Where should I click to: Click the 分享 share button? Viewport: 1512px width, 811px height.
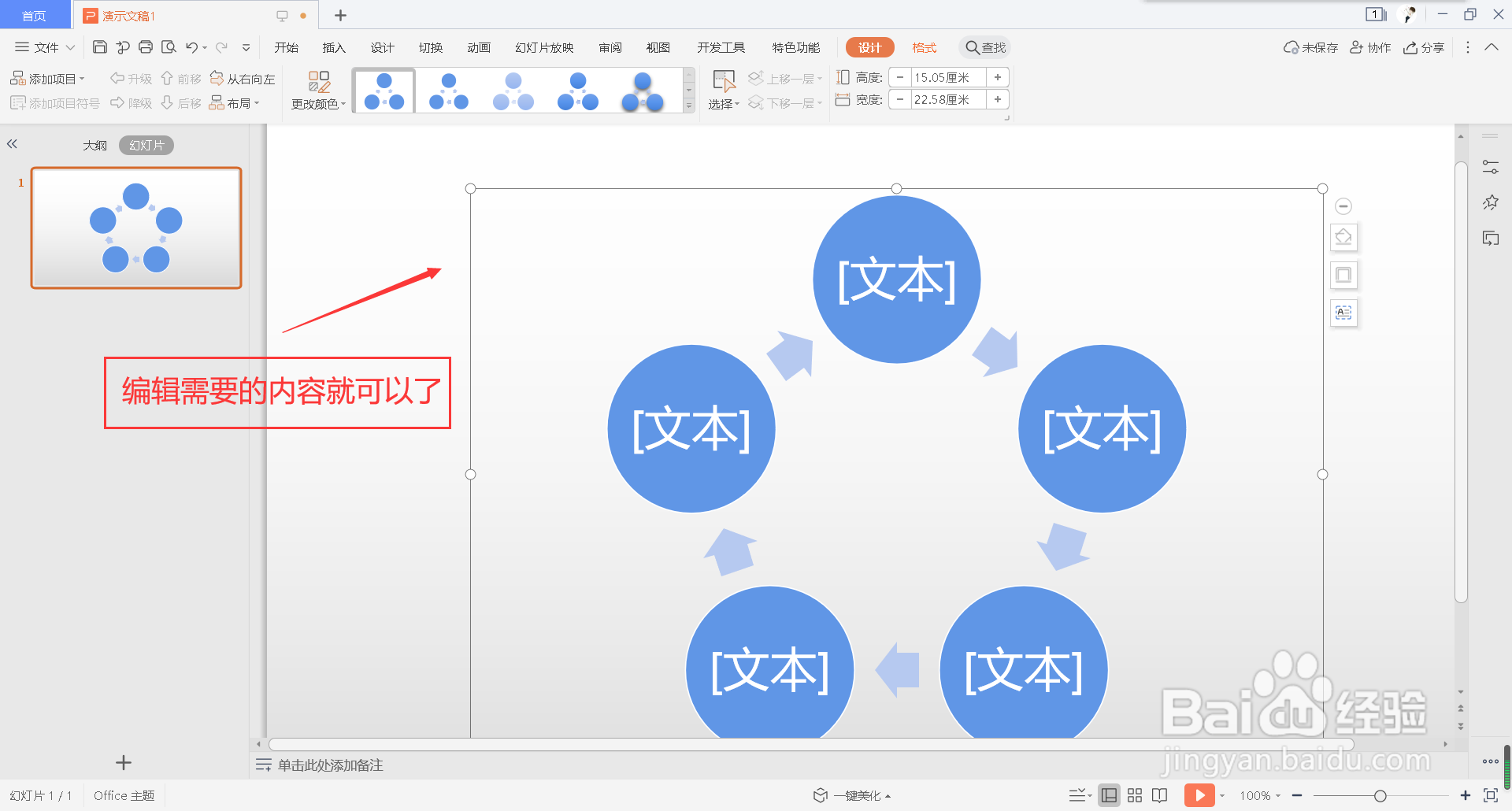[1424, 47]
